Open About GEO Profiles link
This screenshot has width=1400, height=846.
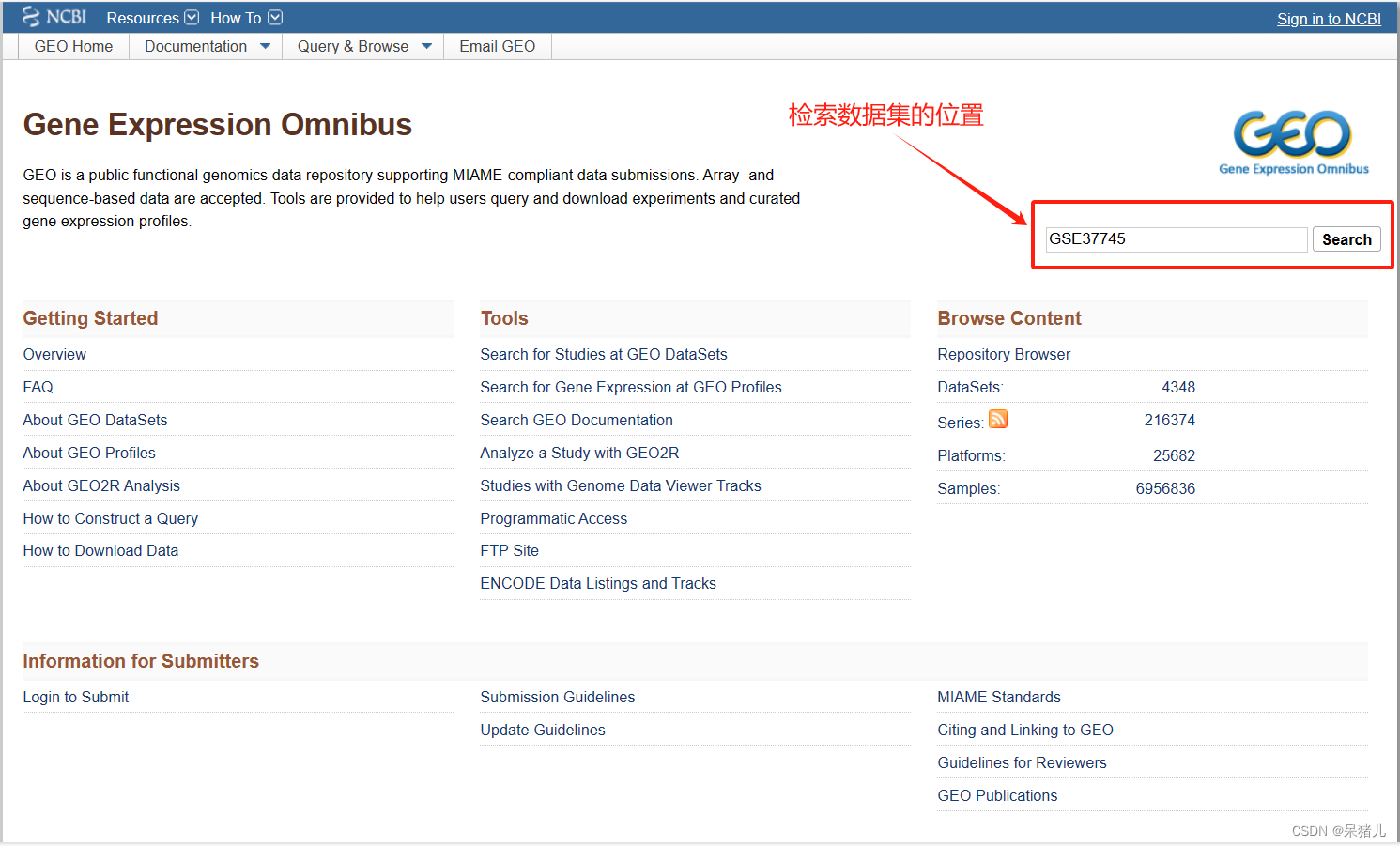[x=89, y=453]
